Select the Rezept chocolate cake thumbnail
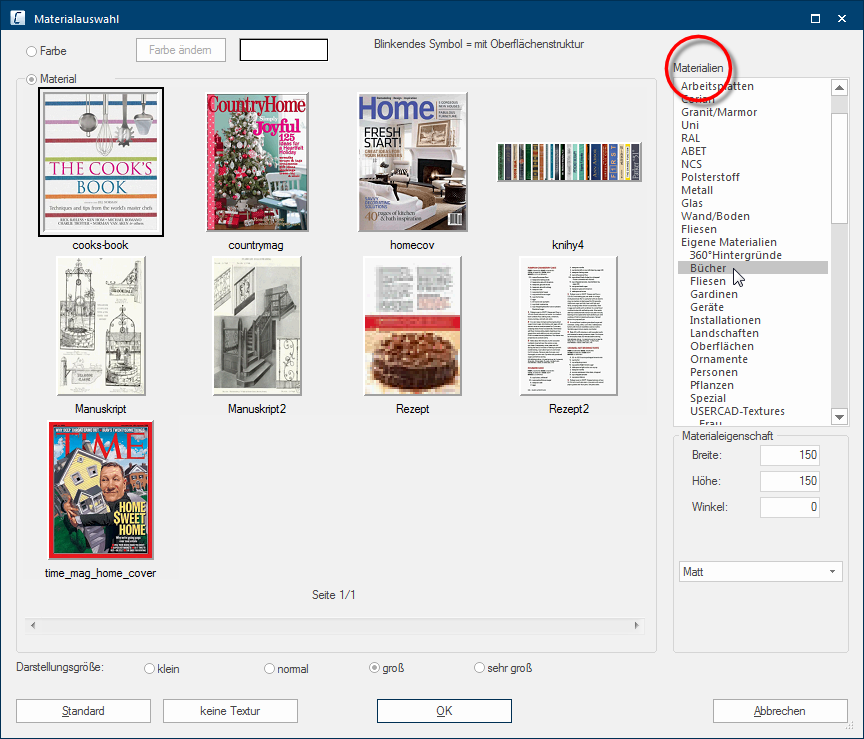864x739 pixels. coord(412,326)
